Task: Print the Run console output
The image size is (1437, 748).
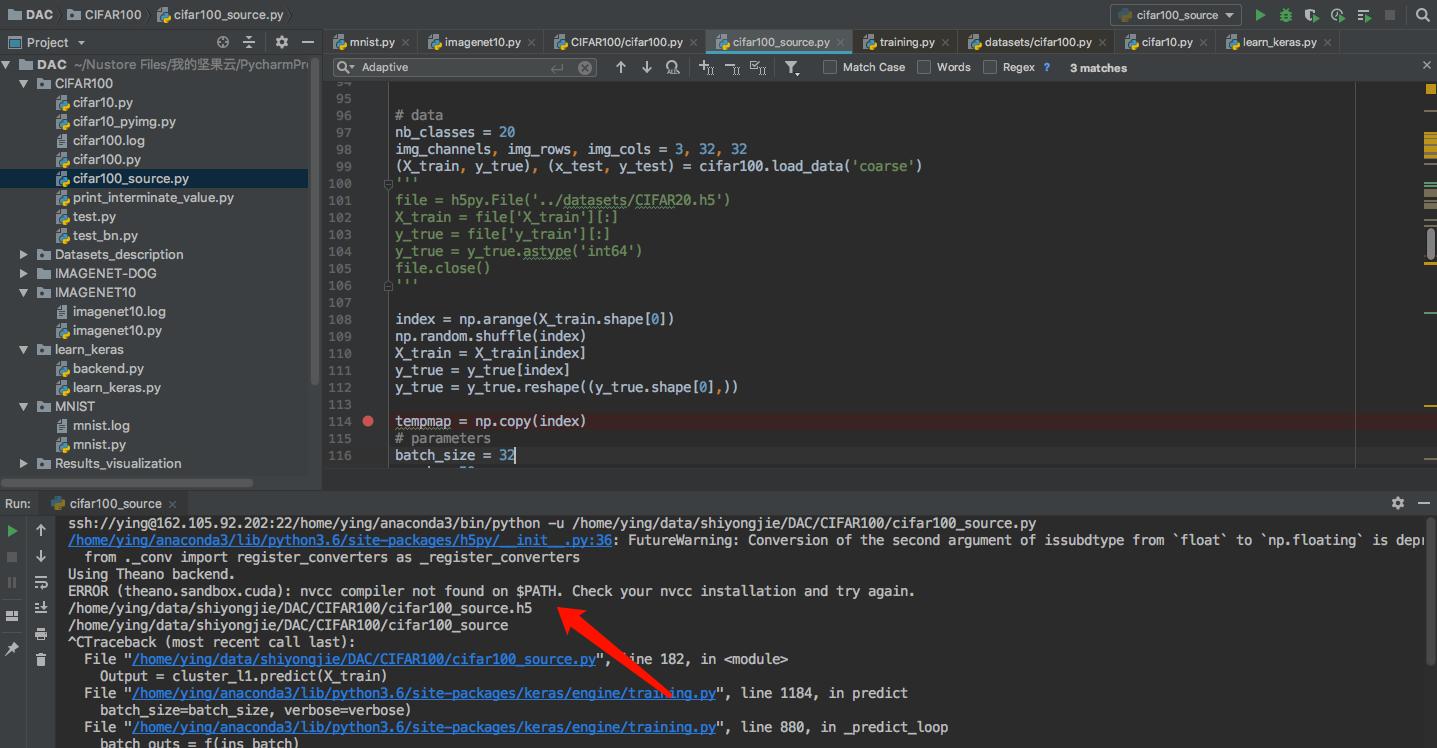Action: pyautogui.click(x=41, y=634)
